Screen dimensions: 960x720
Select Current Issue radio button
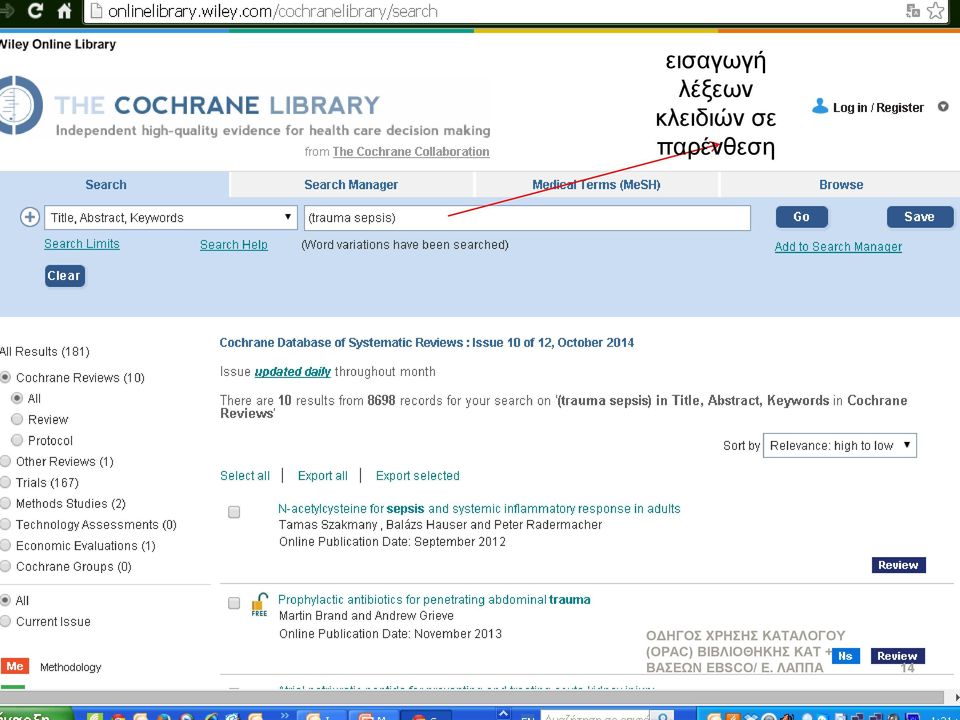(x=6, y=621)
